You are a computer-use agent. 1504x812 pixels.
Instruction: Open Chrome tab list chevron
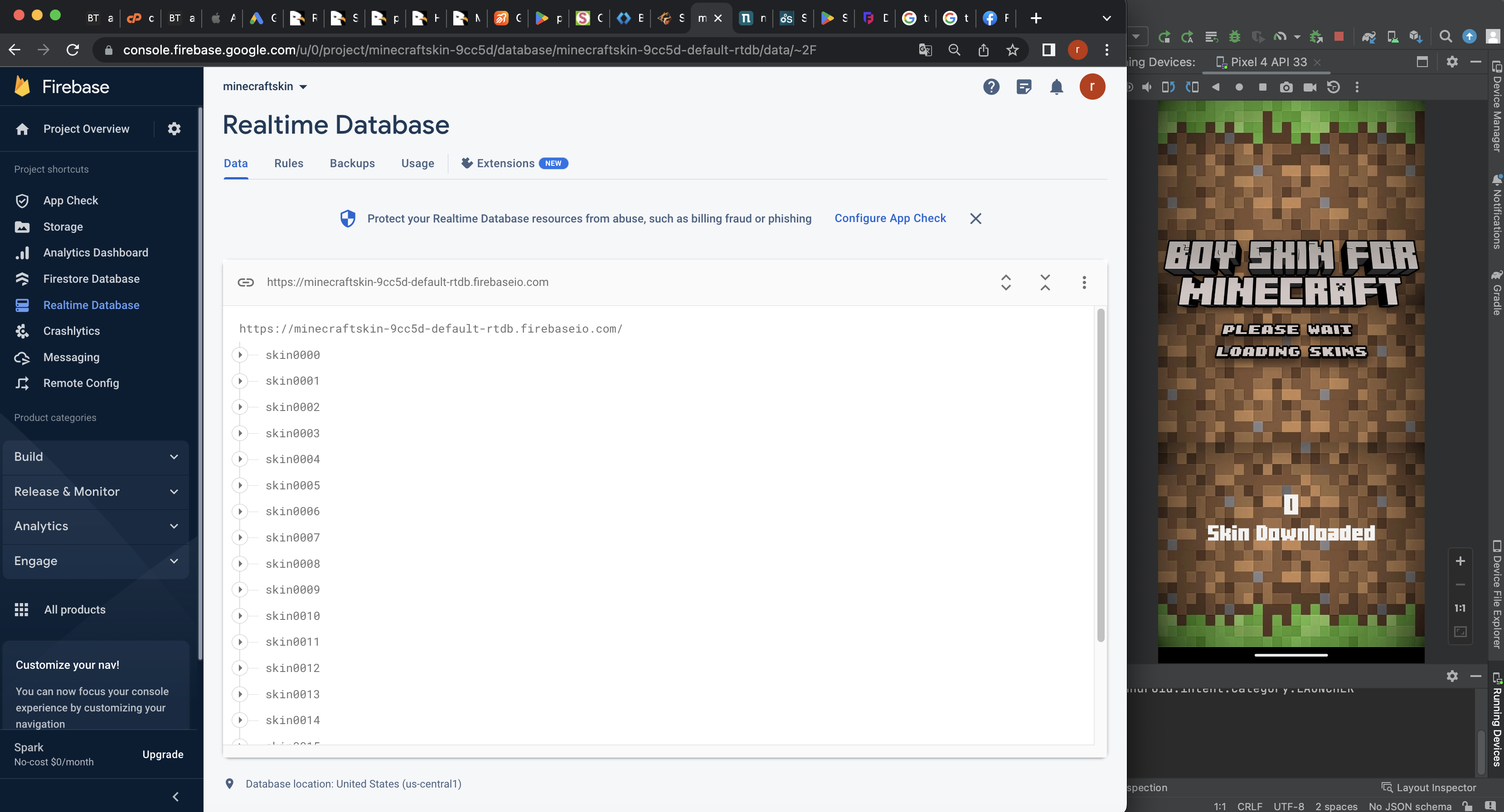1106,18
